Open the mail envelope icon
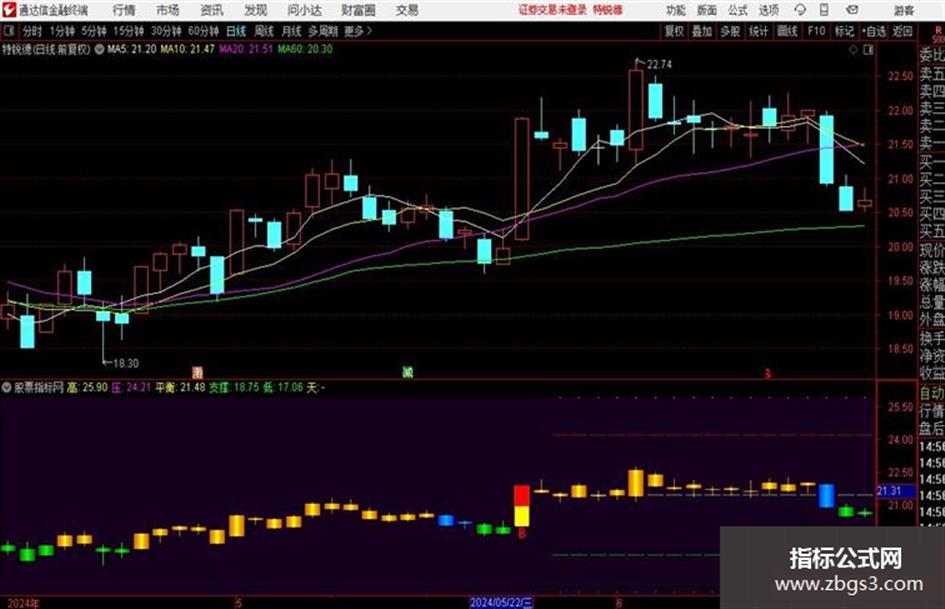 pos(852,10)
